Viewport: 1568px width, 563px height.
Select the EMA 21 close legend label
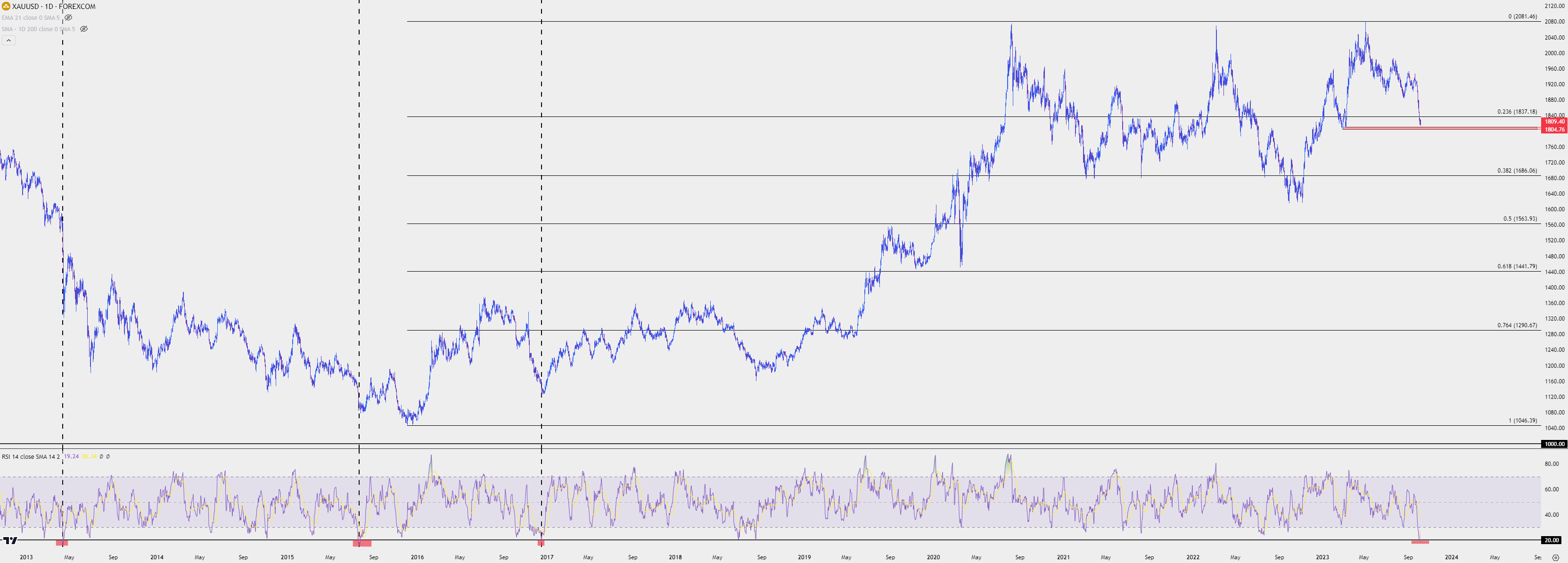[31, 17]
